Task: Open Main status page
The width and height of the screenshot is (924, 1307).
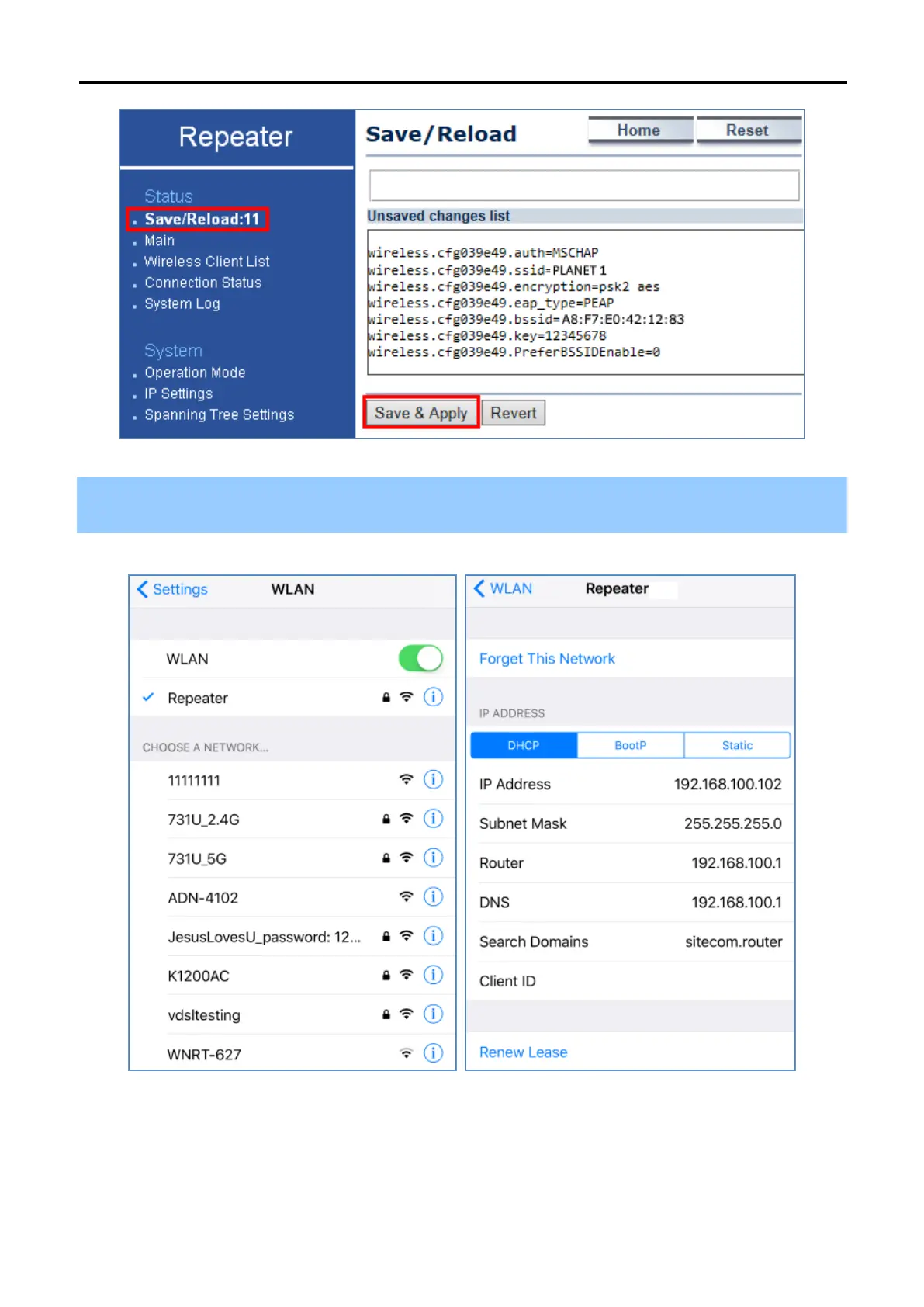Action: coord(159,241)
